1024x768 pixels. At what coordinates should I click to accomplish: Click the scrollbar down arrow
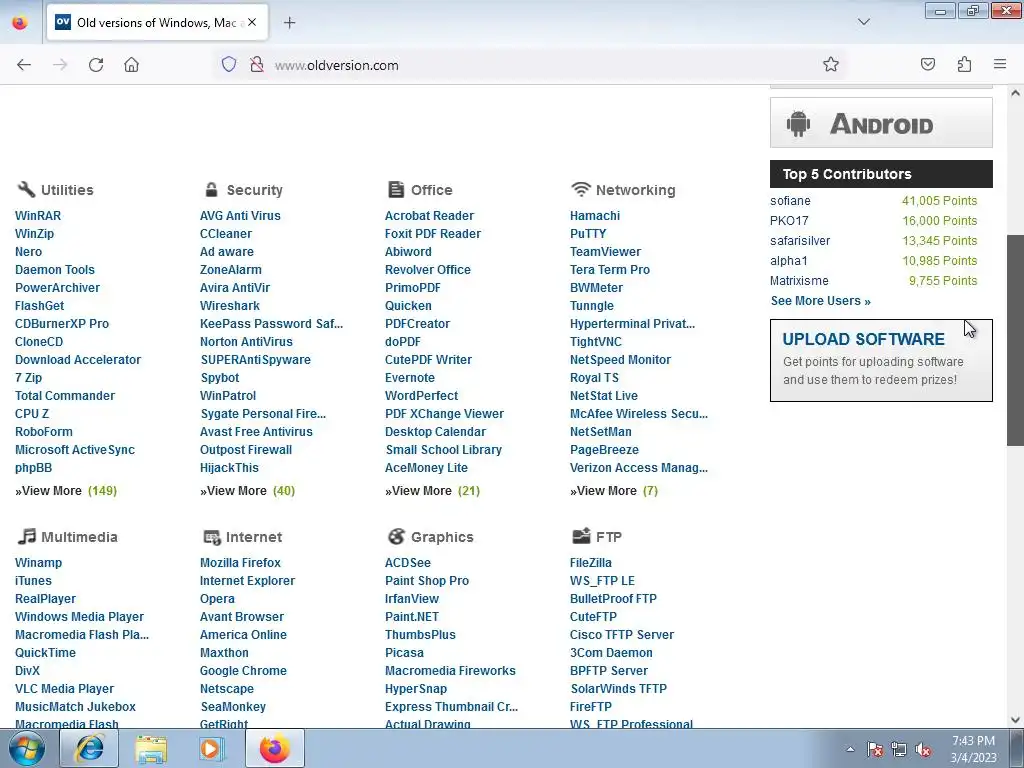1015,720
